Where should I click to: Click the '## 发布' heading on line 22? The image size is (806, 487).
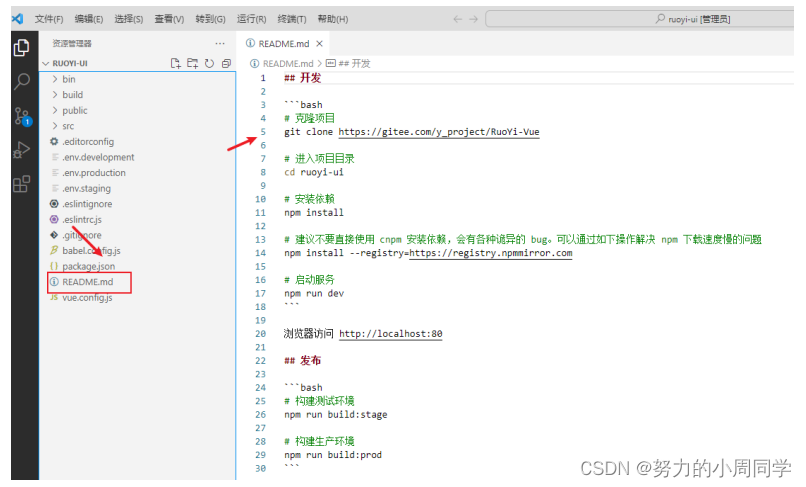point(303,360)
